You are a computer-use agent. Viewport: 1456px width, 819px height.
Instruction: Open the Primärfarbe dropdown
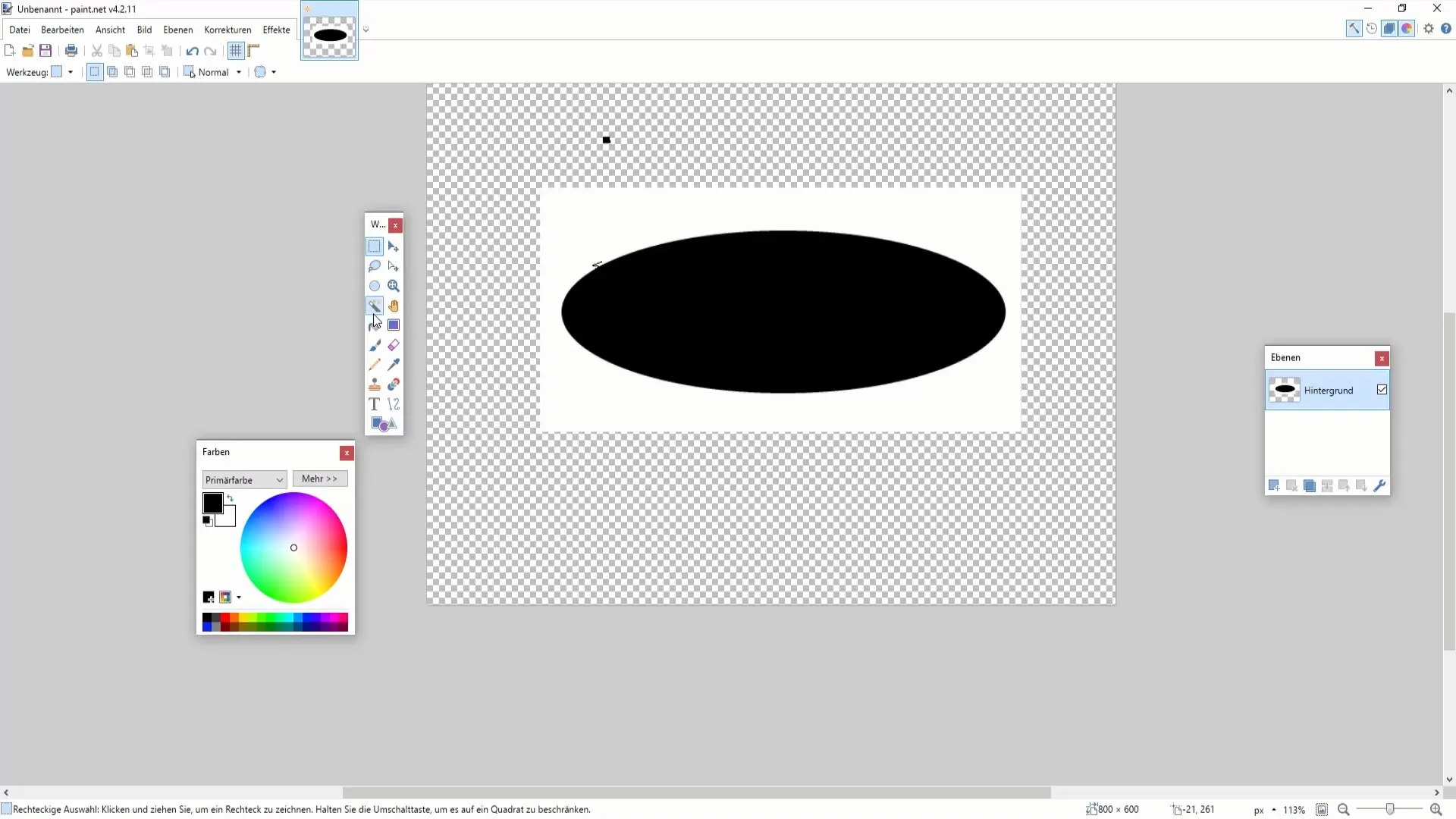[244, 479]
